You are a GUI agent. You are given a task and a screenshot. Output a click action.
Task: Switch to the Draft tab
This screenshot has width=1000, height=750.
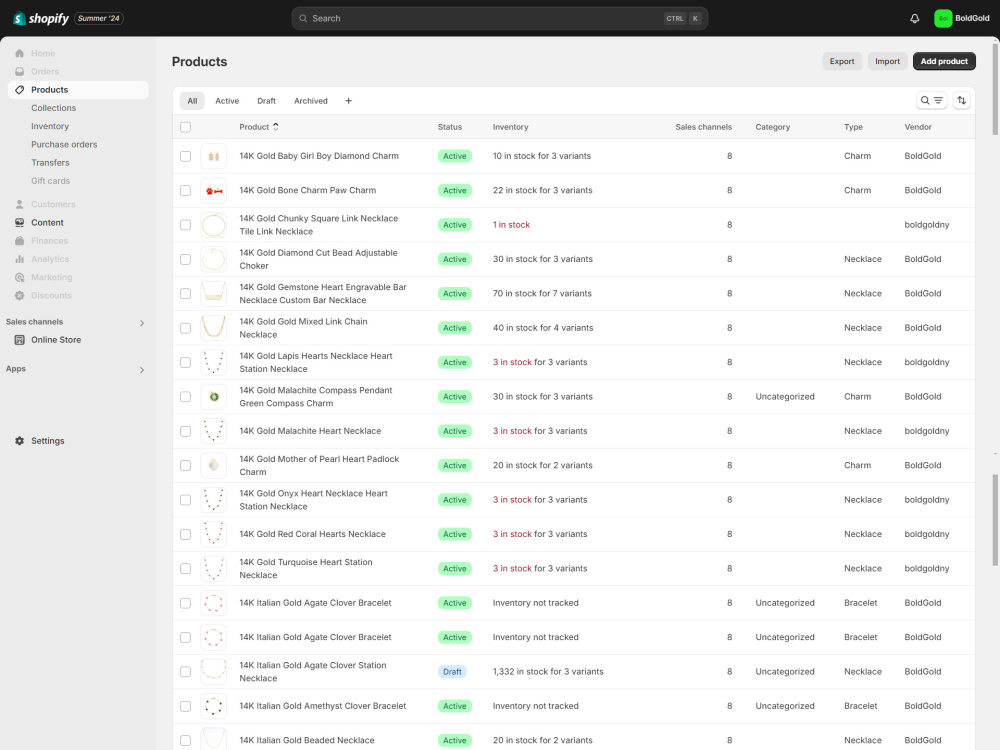(267, 101)
